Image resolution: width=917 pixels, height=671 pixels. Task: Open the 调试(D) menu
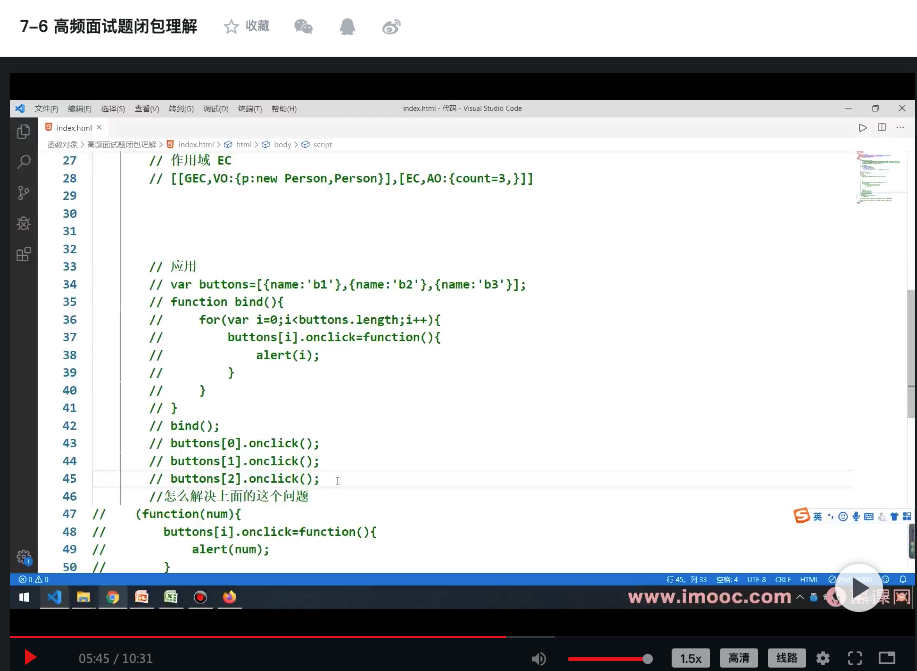(216, 109)
